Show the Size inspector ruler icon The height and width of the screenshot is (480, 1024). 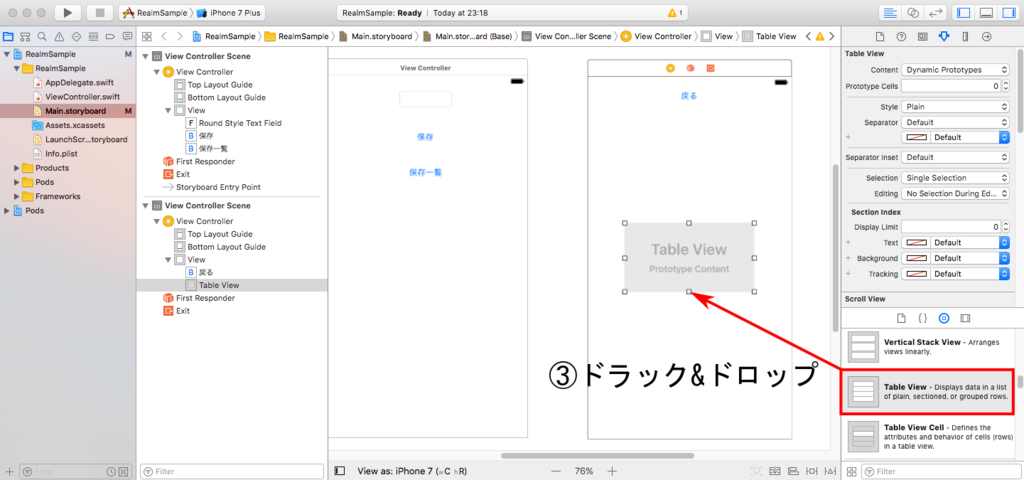pyautogui.click(x=965, y=37)
